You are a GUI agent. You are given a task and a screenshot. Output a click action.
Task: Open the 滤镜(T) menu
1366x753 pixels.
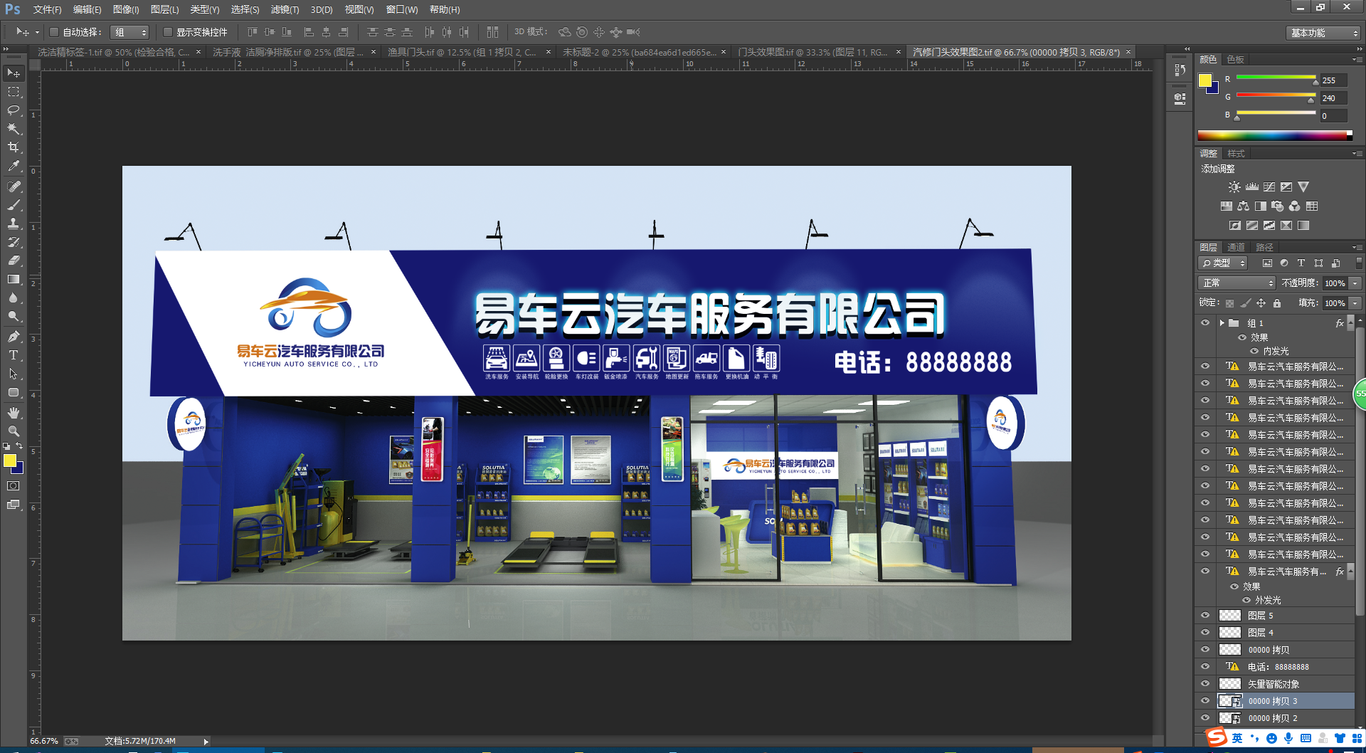(x=285, y=9)
